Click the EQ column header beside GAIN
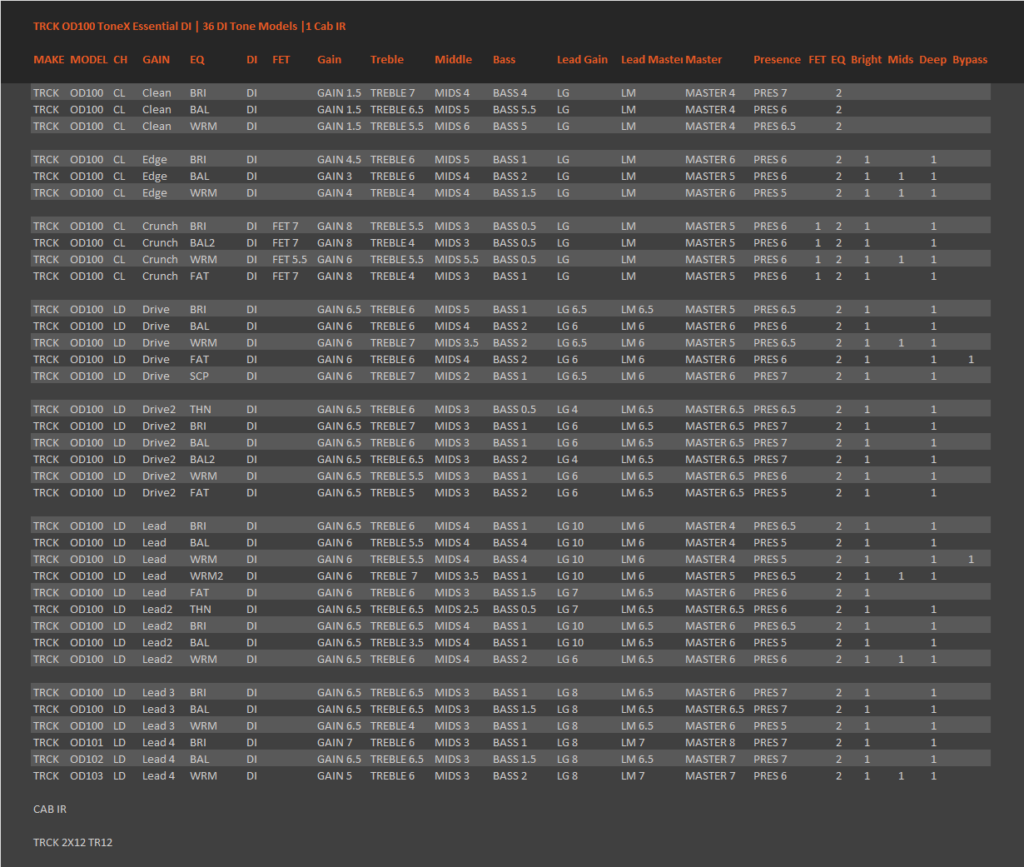The width and height of the screenshot is (1024, 867). click(197, 59)
